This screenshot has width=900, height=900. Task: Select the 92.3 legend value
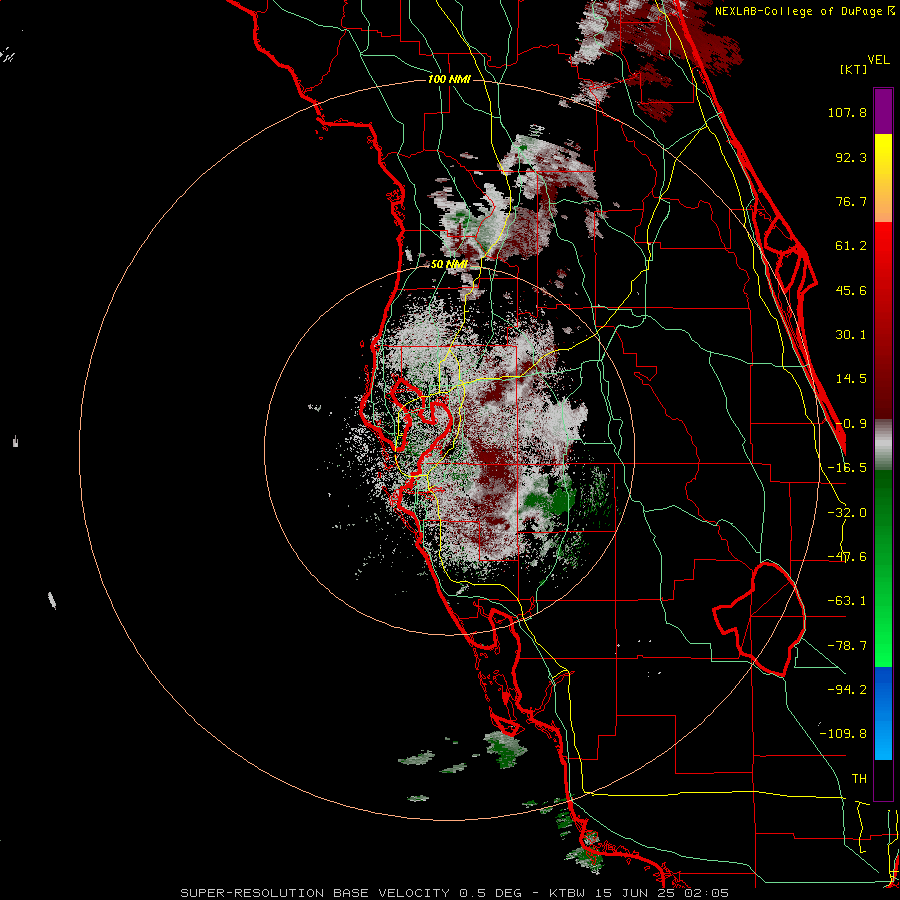click(x=851, y=157)
